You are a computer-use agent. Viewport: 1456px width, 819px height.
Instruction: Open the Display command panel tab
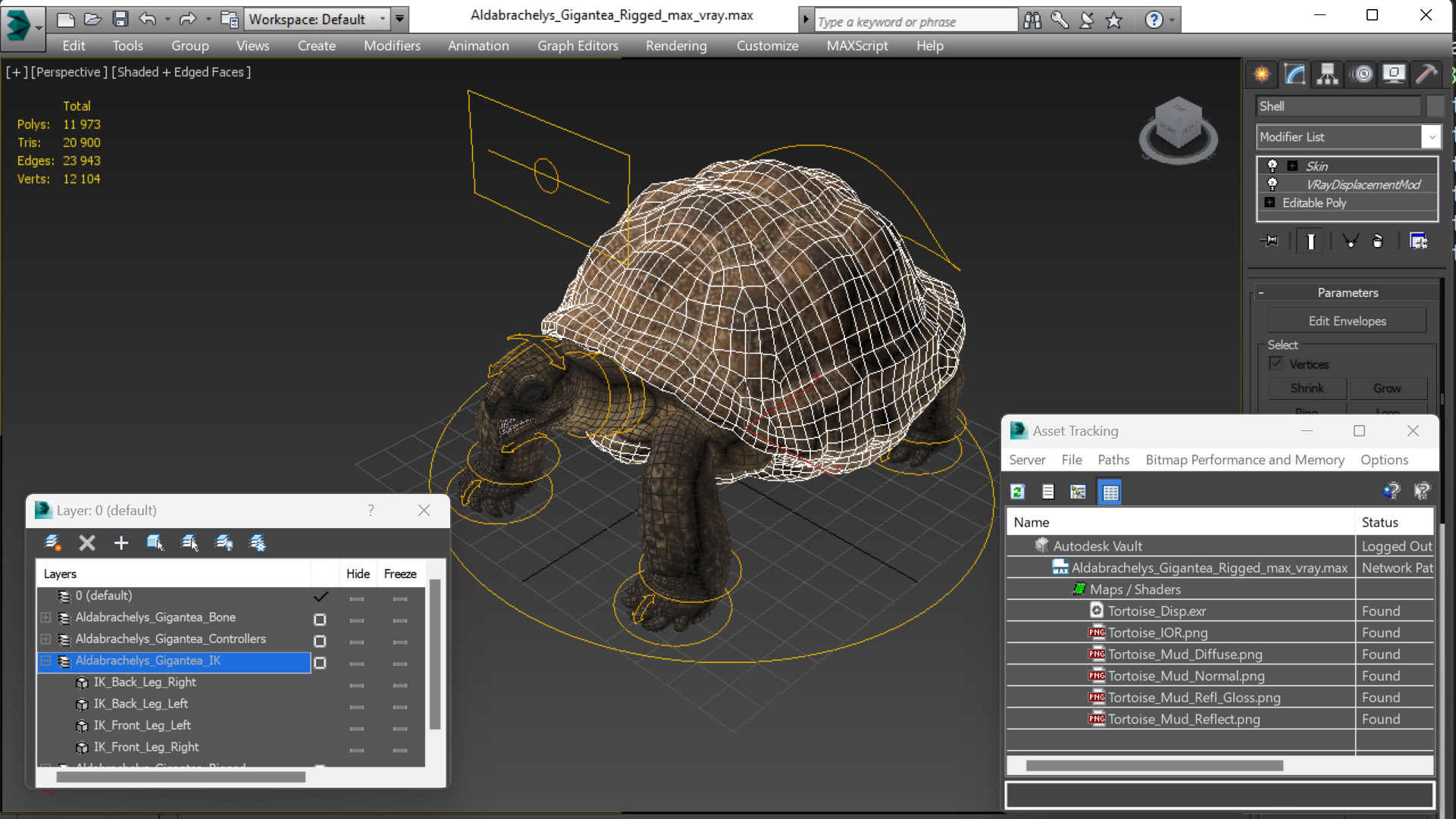click(x=1394, y=73)
